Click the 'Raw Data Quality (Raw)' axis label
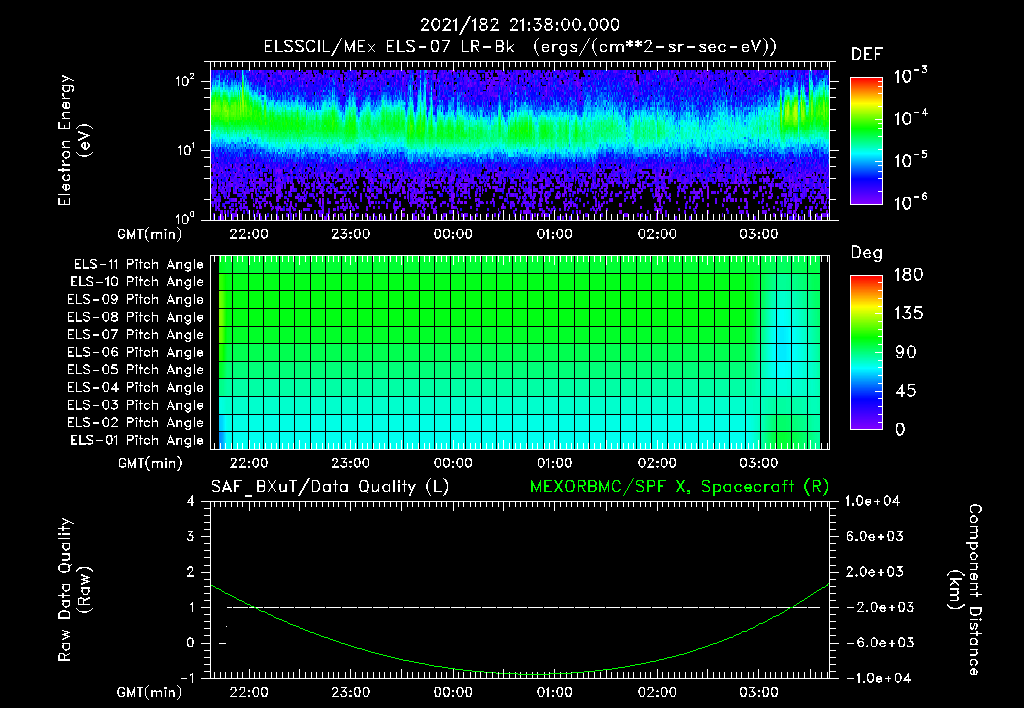This screenshot has height=708, width=1024. pos(74,590)
